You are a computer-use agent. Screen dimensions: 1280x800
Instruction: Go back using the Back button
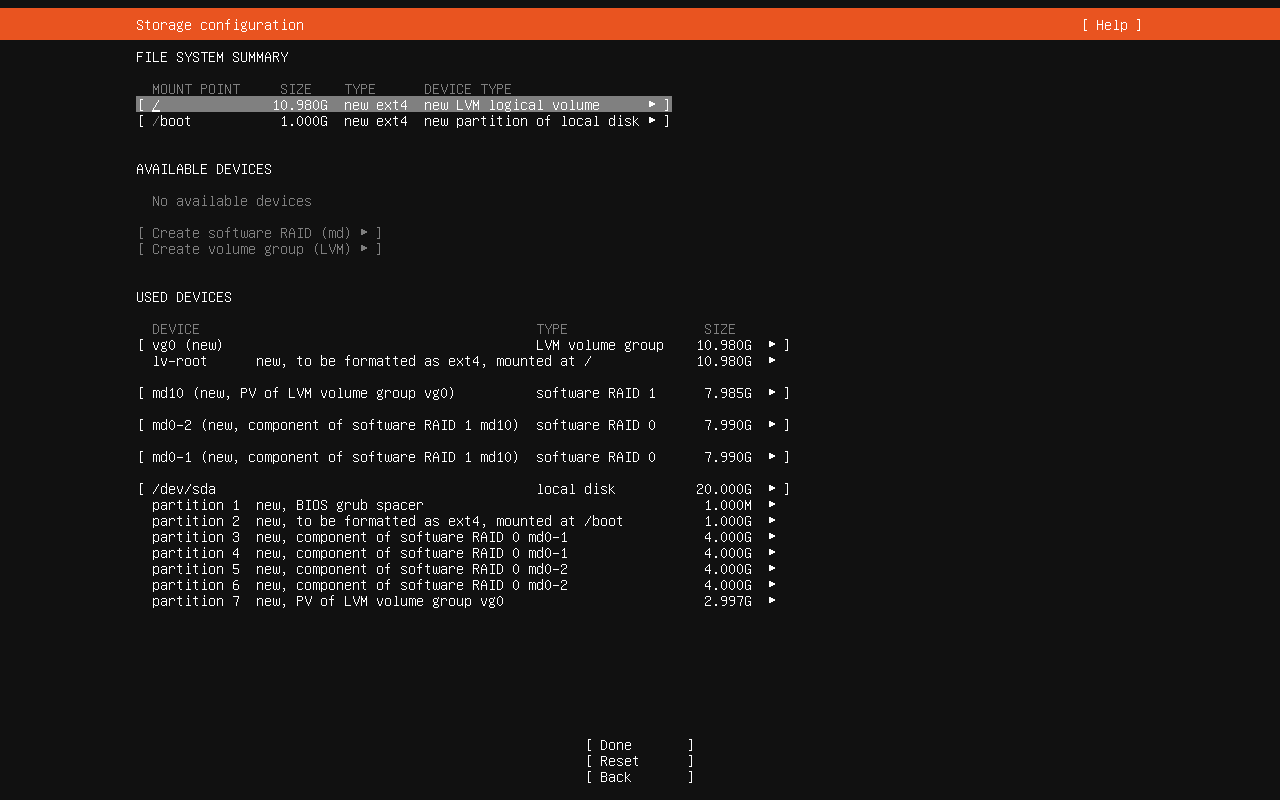point(639,777)
